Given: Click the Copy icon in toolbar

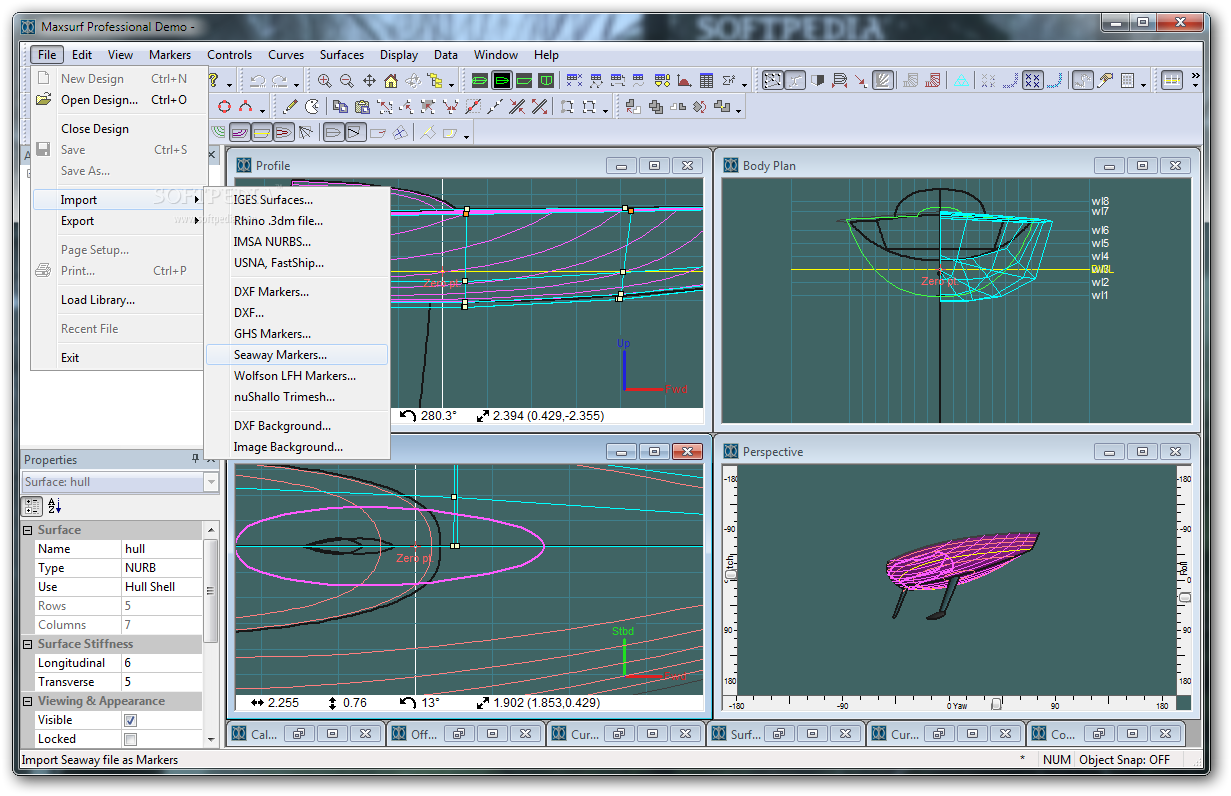Looking at the screenshot, I should click(x=341, y=106).
